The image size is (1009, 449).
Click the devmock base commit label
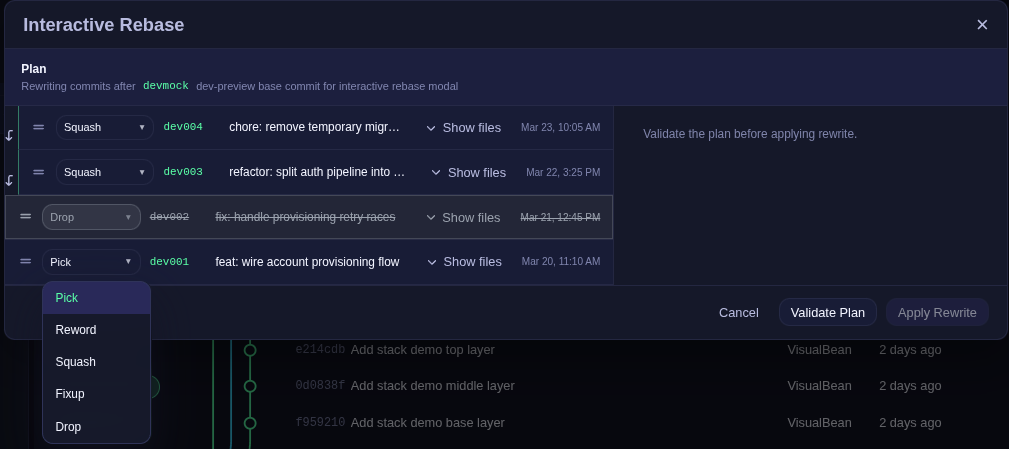(x=166, y=86)
